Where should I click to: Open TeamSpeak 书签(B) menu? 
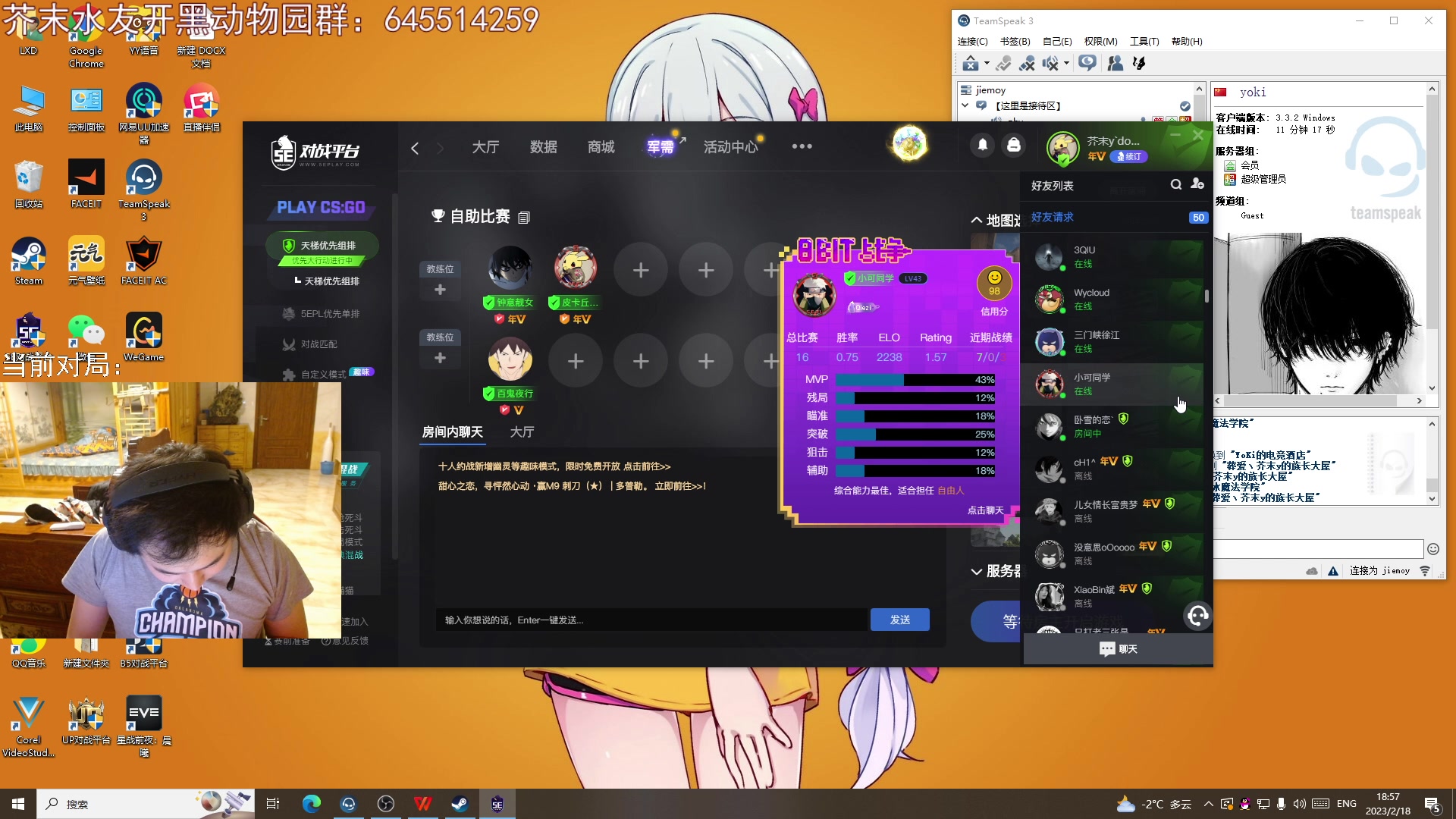[x=1015, y=42]
